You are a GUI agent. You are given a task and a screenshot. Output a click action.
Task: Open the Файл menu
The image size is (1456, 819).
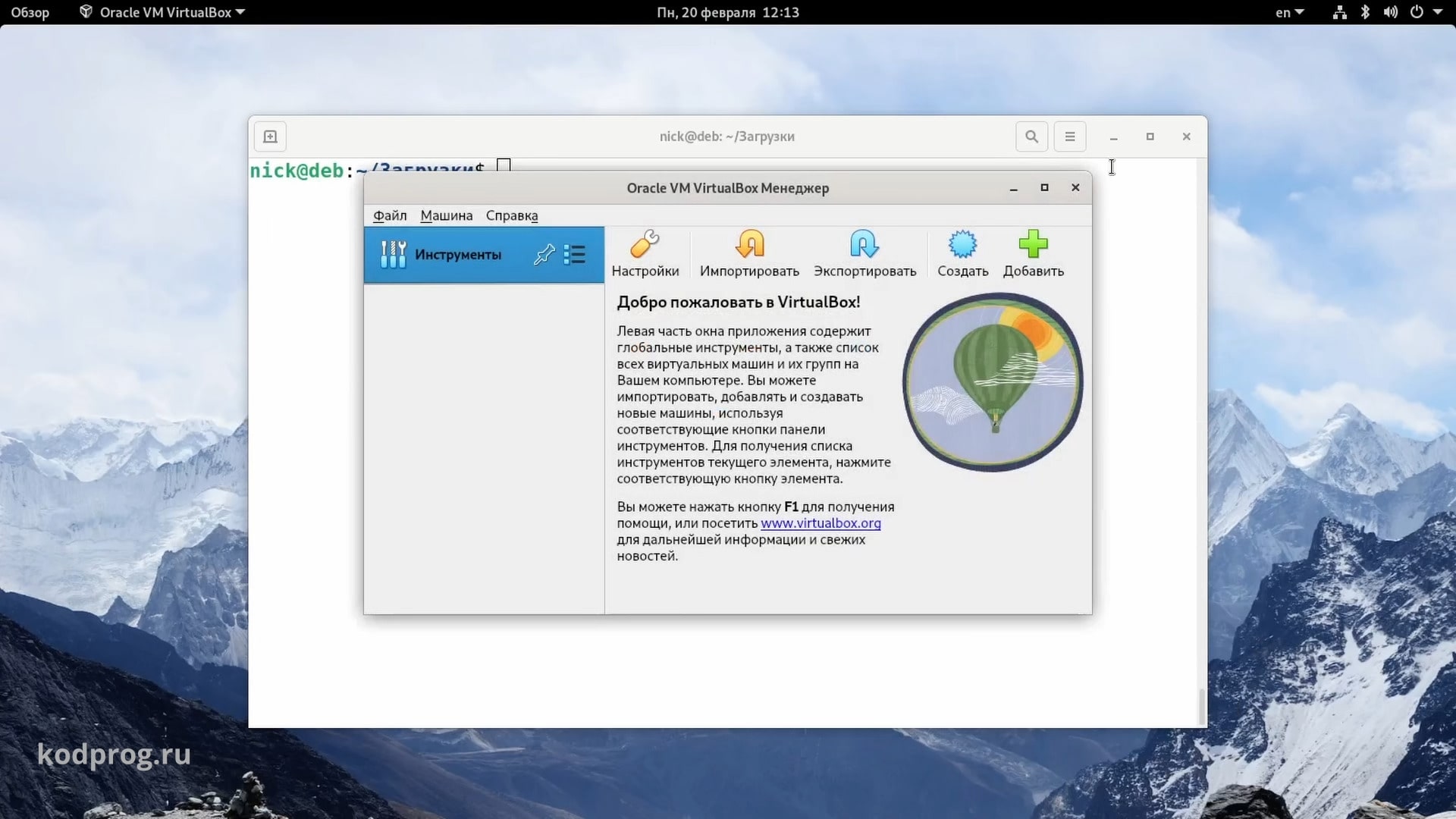click(390, 215)
